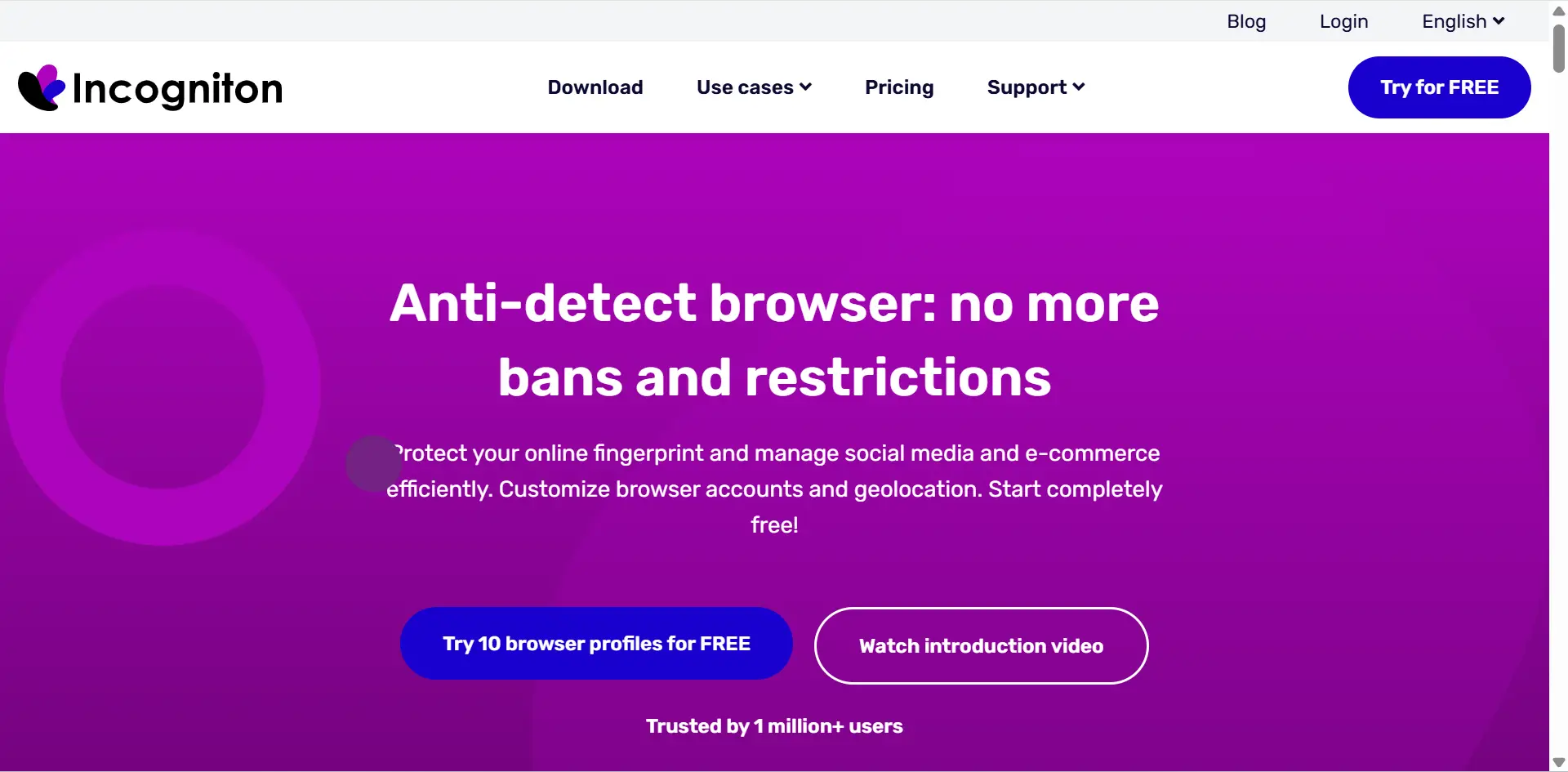The height and width of the screenshot is (772, 1568).
Task: Click Try 10 browser profiles for FREE
Action: tap(596, 644)
